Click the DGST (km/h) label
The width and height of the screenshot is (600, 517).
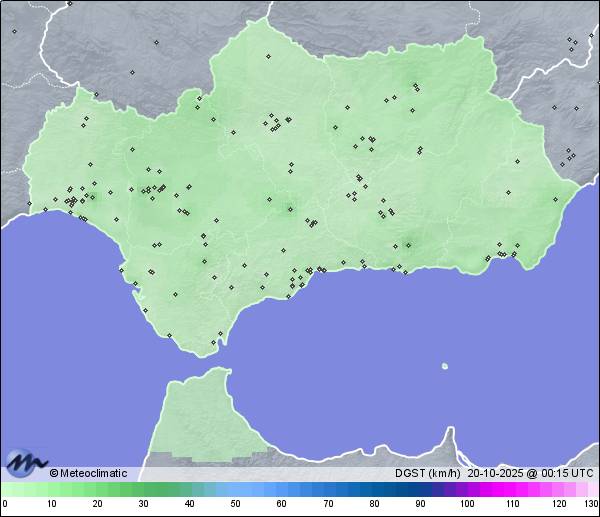427,473
